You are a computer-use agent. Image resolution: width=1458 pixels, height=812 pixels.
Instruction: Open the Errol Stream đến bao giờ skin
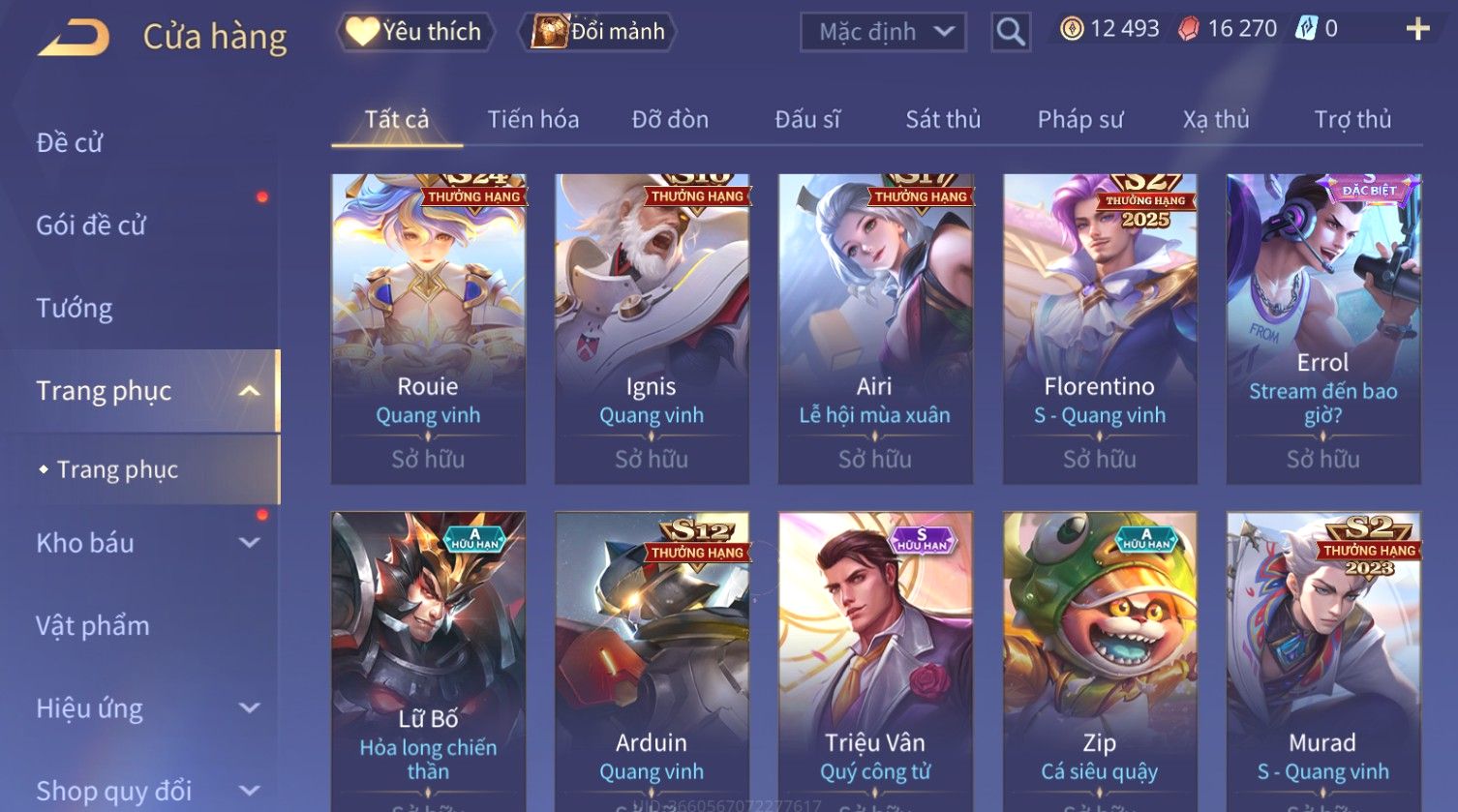[1322, 329]
